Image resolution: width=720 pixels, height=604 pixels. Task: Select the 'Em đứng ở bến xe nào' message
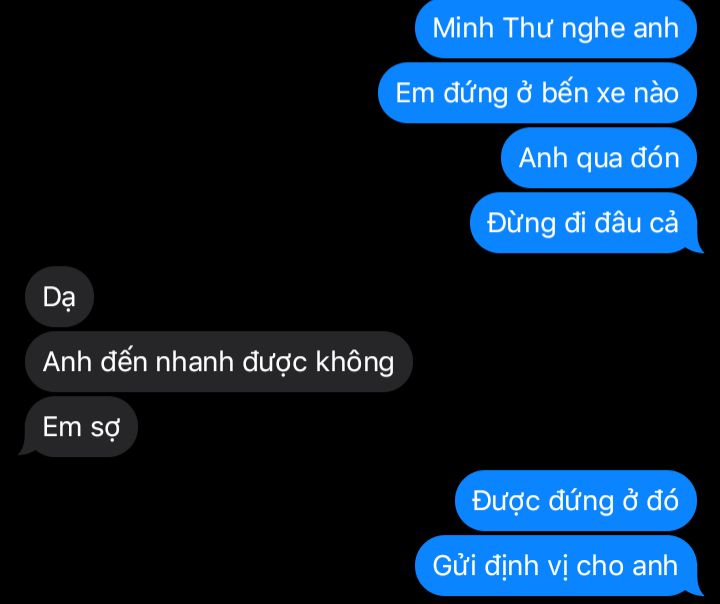[537, 93]
